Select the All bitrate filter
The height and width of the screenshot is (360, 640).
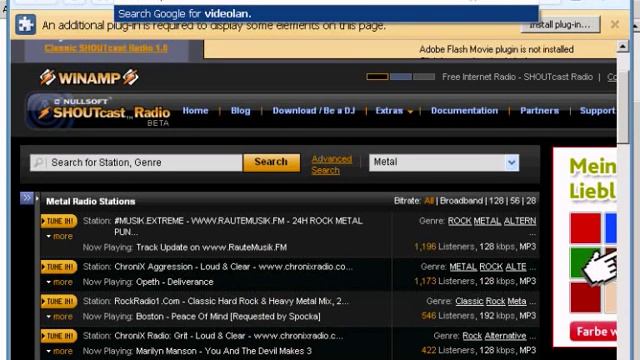tap(429, 201)
